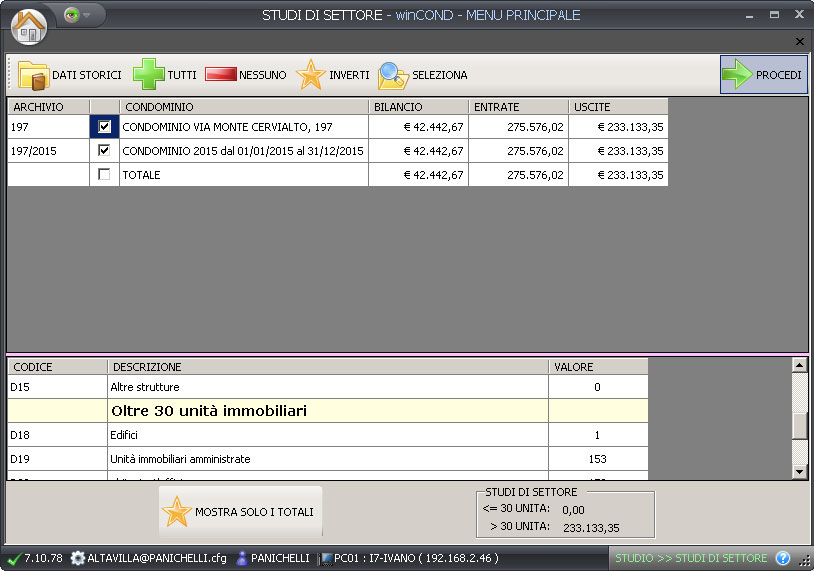This screenshot has height=571, width=814.
Task: Click the blue help icon in status bar
Action: click(783, 558)
